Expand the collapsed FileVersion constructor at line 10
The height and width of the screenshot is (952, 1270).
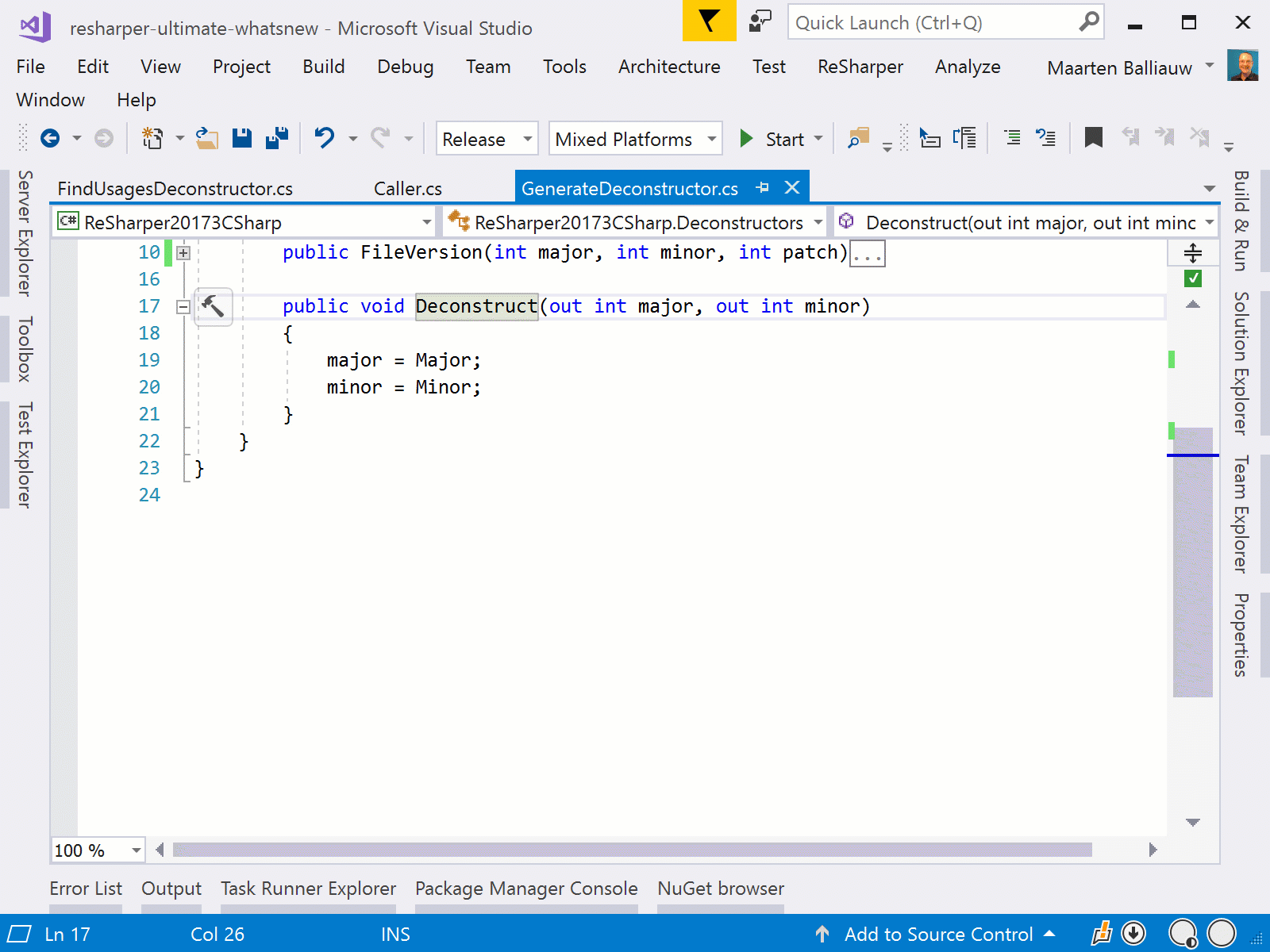click(x=183, y=253)
